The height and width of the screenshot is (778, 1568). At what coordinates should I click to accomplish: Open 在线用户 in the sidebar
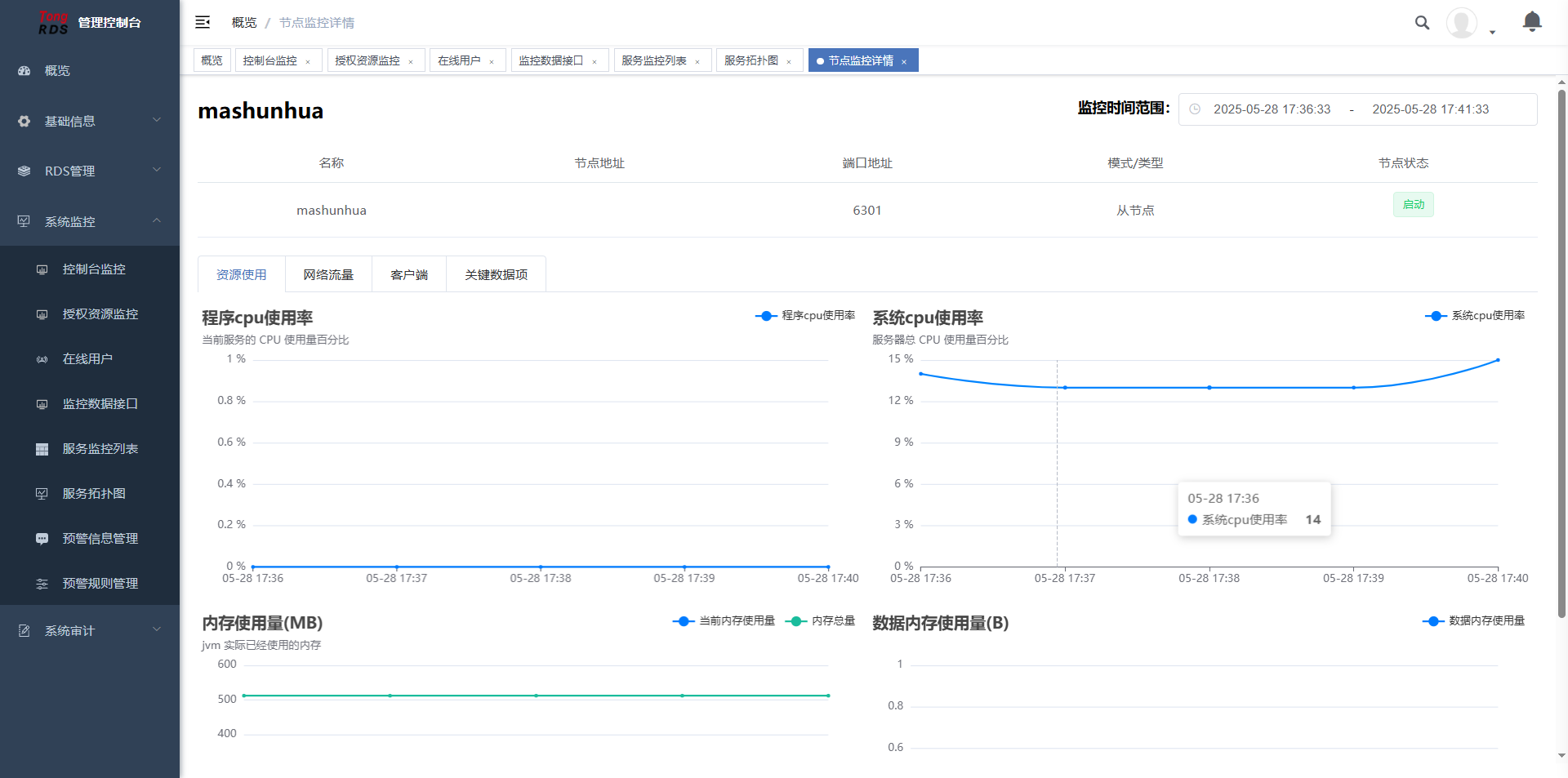pyautogui.click(x=90, y=359)
